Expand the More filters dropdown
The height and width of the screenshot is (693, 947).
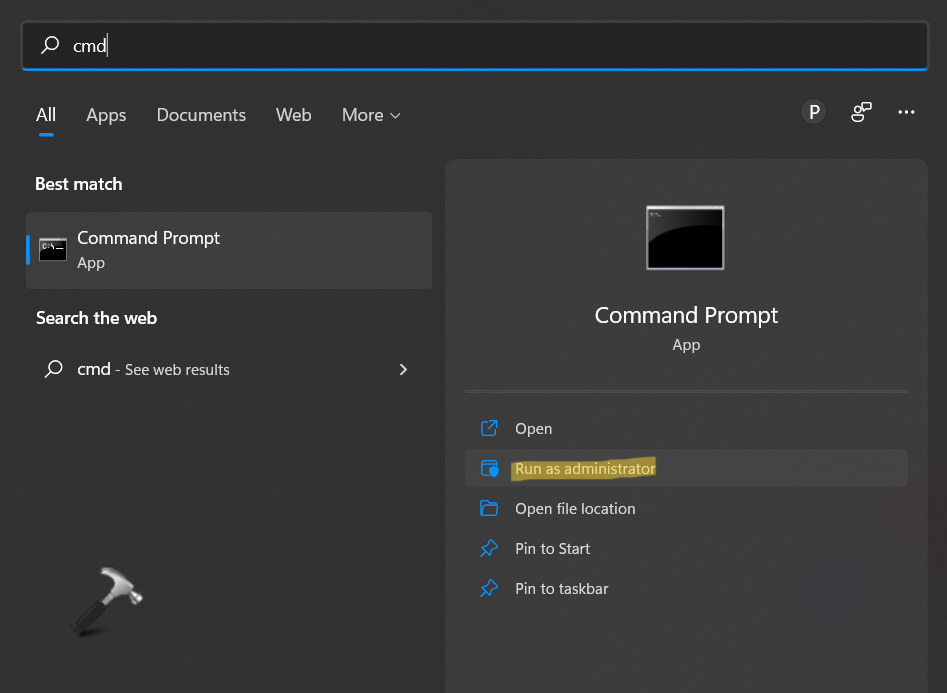click(x=371, y=115)
